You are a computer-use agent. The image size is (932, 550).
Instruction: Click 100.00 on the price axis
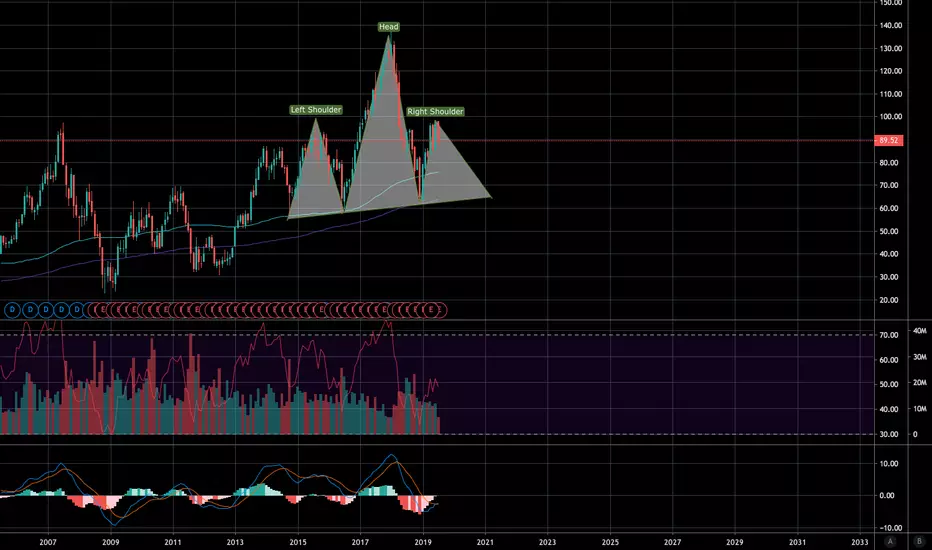pos(890,117)
